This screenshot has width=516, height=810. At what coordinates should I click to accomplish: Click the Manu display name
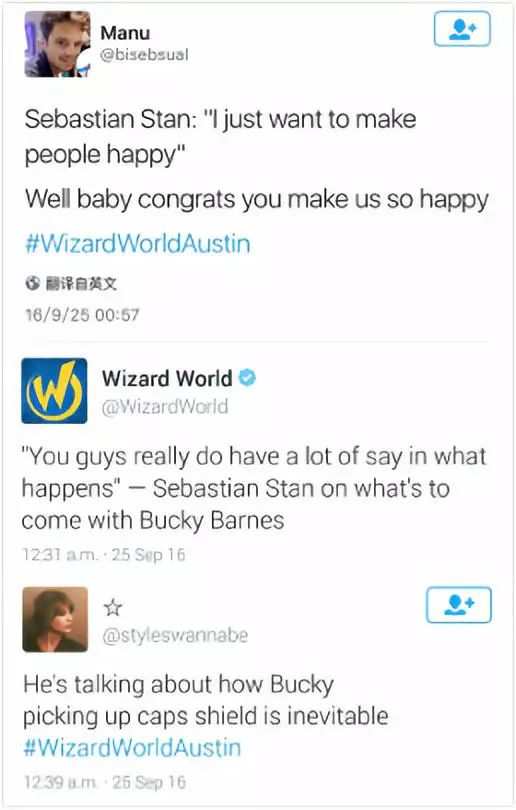pos(126,33)
